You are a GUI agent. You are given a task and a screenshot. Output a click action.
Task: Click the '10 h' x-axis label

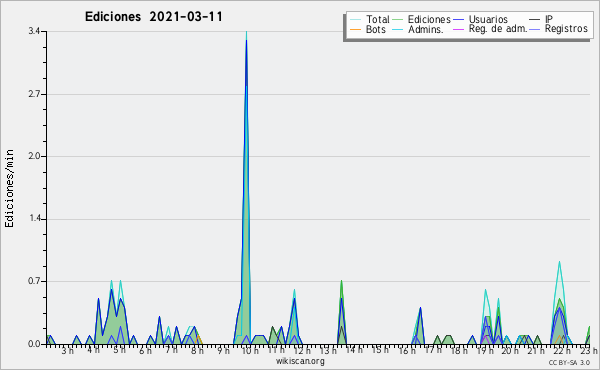pos(250,350)
